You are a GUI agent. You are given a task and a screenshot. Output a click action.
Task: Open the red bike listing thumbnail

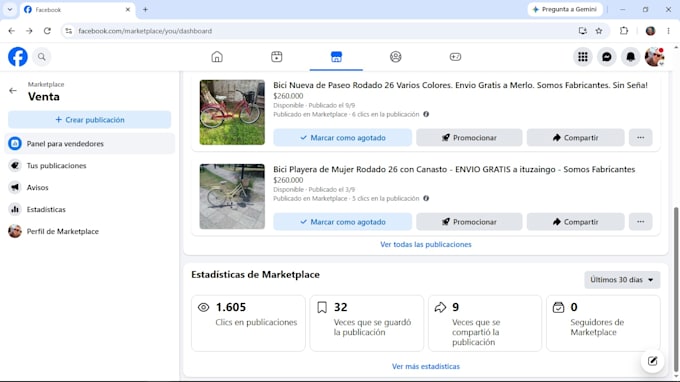click(x=232, y=112)
